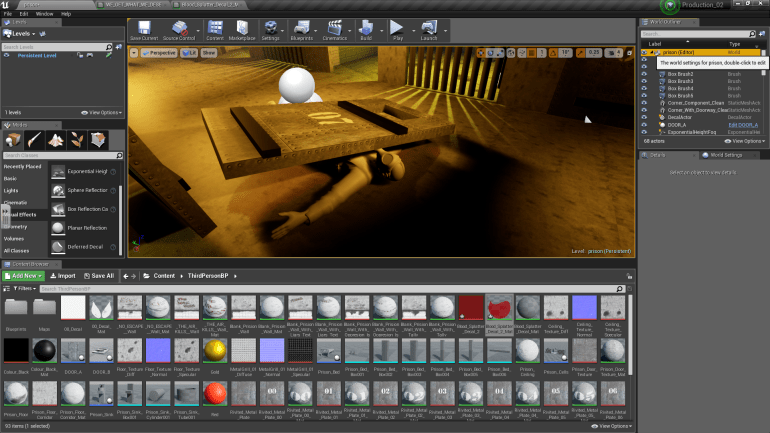Click the Cinematics clapperboard icon

tap(335, 27)
